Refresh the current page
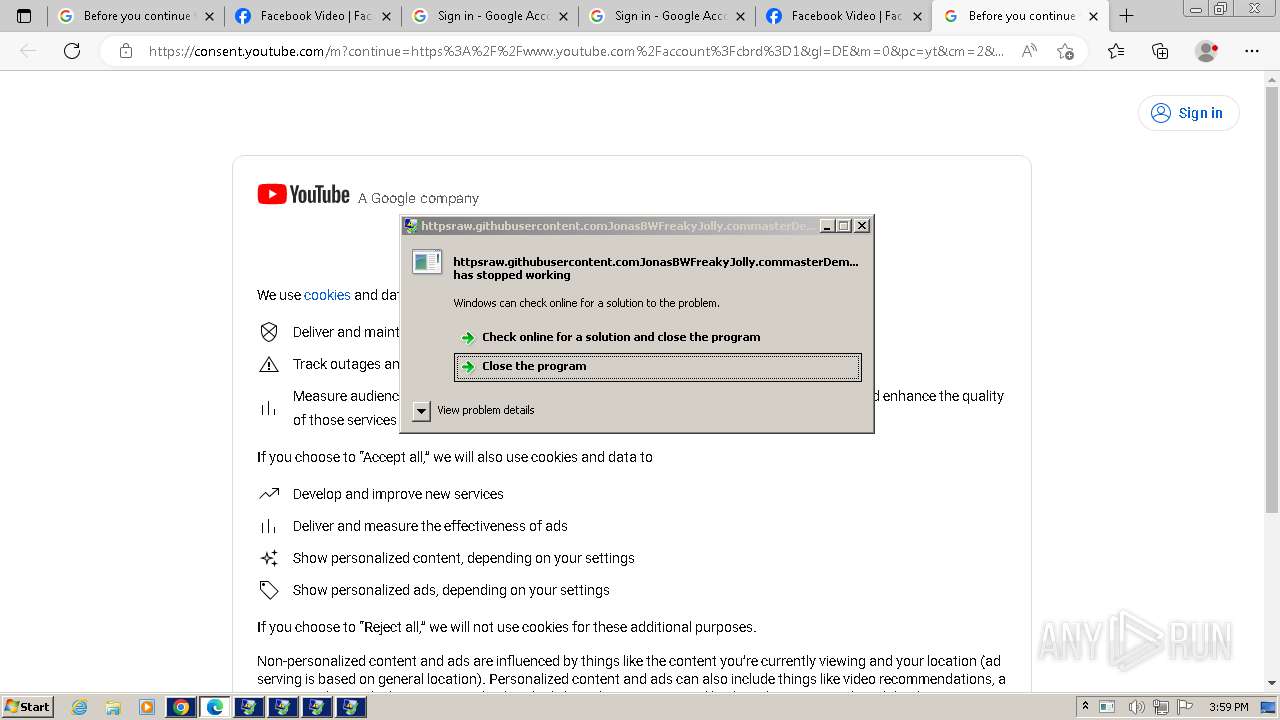The height and width of the screenshot is (720, 1280). (72, 51)
